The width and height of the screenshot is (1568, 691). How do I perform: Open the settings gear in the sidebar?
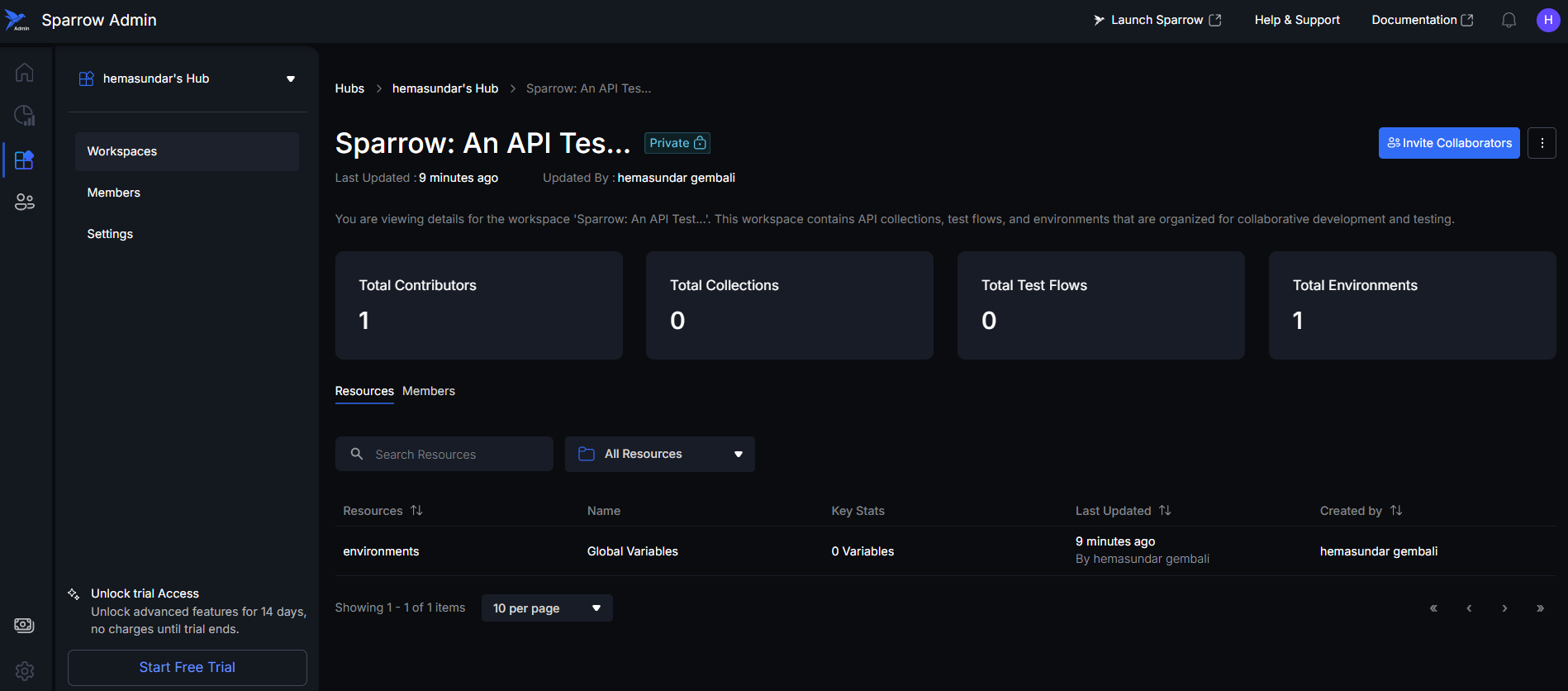click(24, 670)
